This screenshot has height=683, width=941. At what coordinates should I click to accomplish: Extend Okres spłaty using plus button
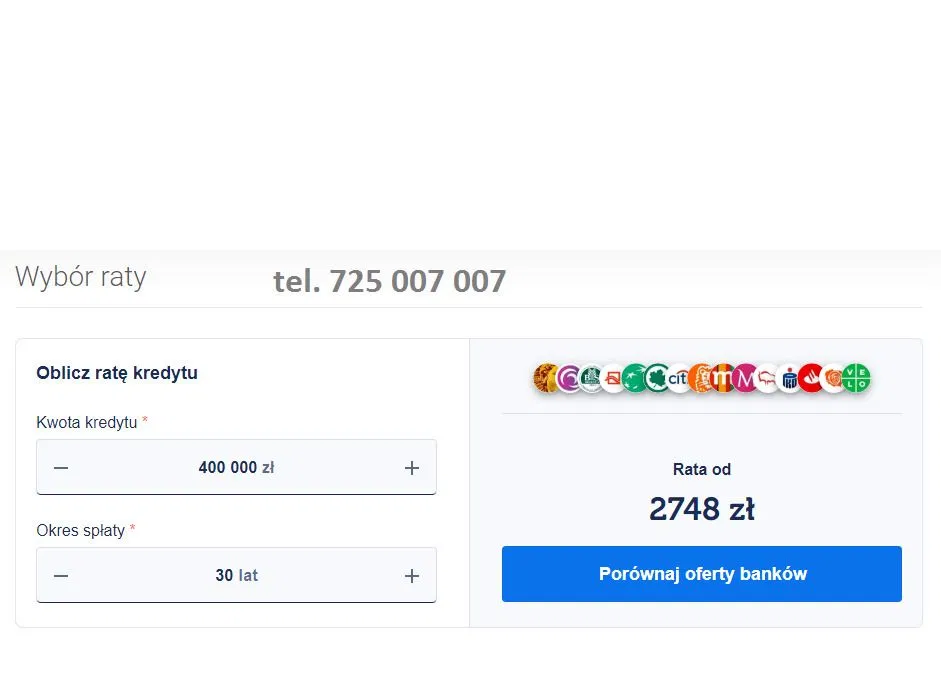[411, 575]
